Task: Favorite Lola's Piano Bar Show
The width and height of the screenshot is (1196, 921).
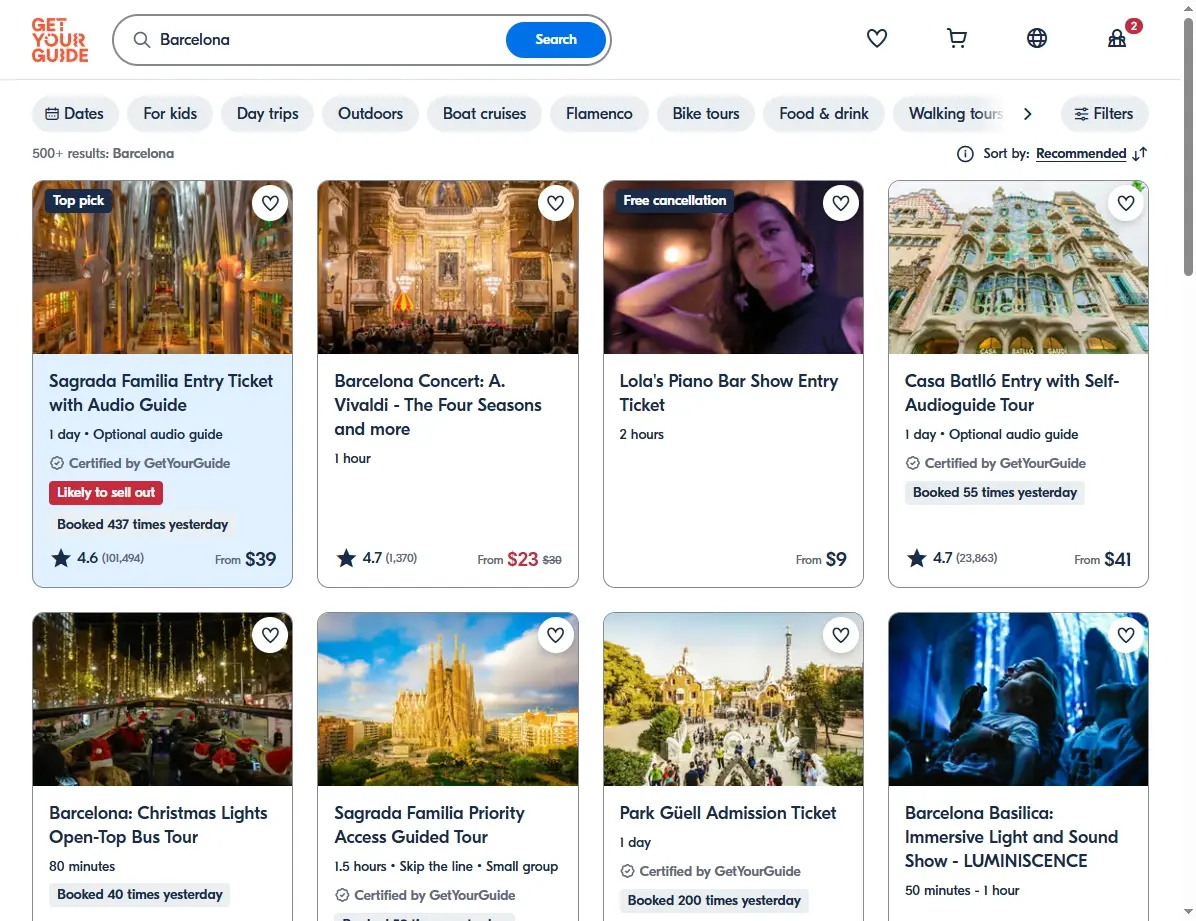Action: coord(841,203)
